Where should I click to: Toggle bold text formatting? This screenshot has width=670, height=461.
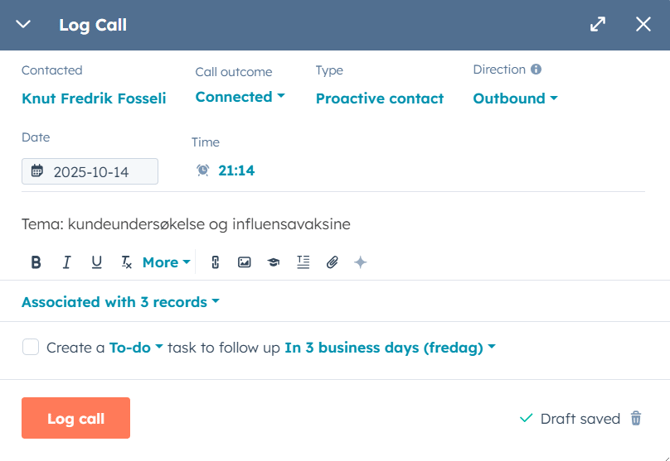(x=36, y=262)
